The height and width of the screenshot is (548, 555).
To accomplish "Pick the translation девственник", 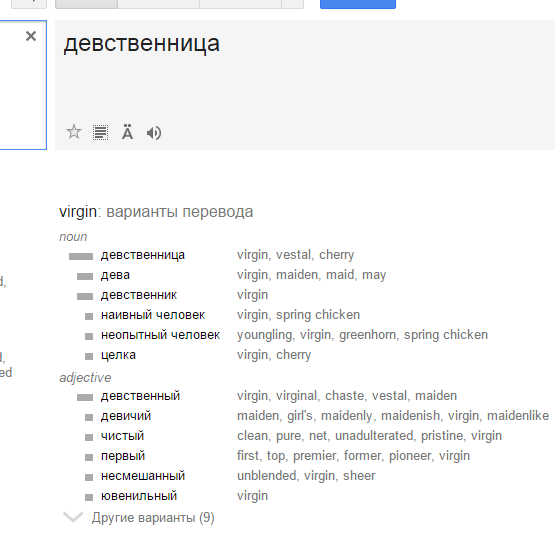I will (x=139, y=295).
